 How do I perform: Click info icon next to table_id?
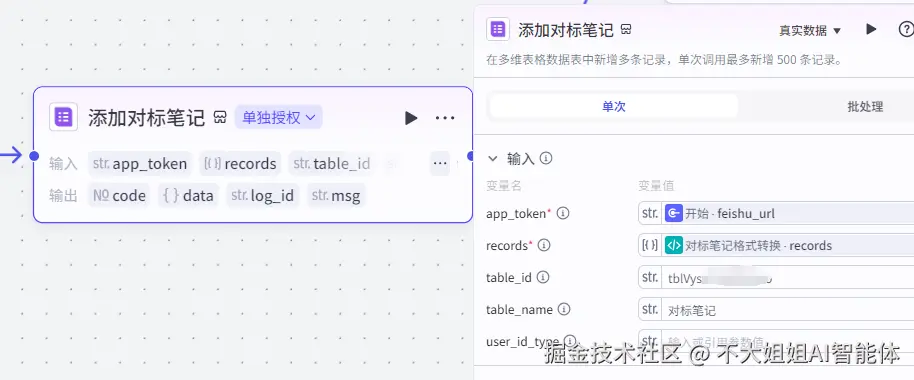tap(543, 277)
